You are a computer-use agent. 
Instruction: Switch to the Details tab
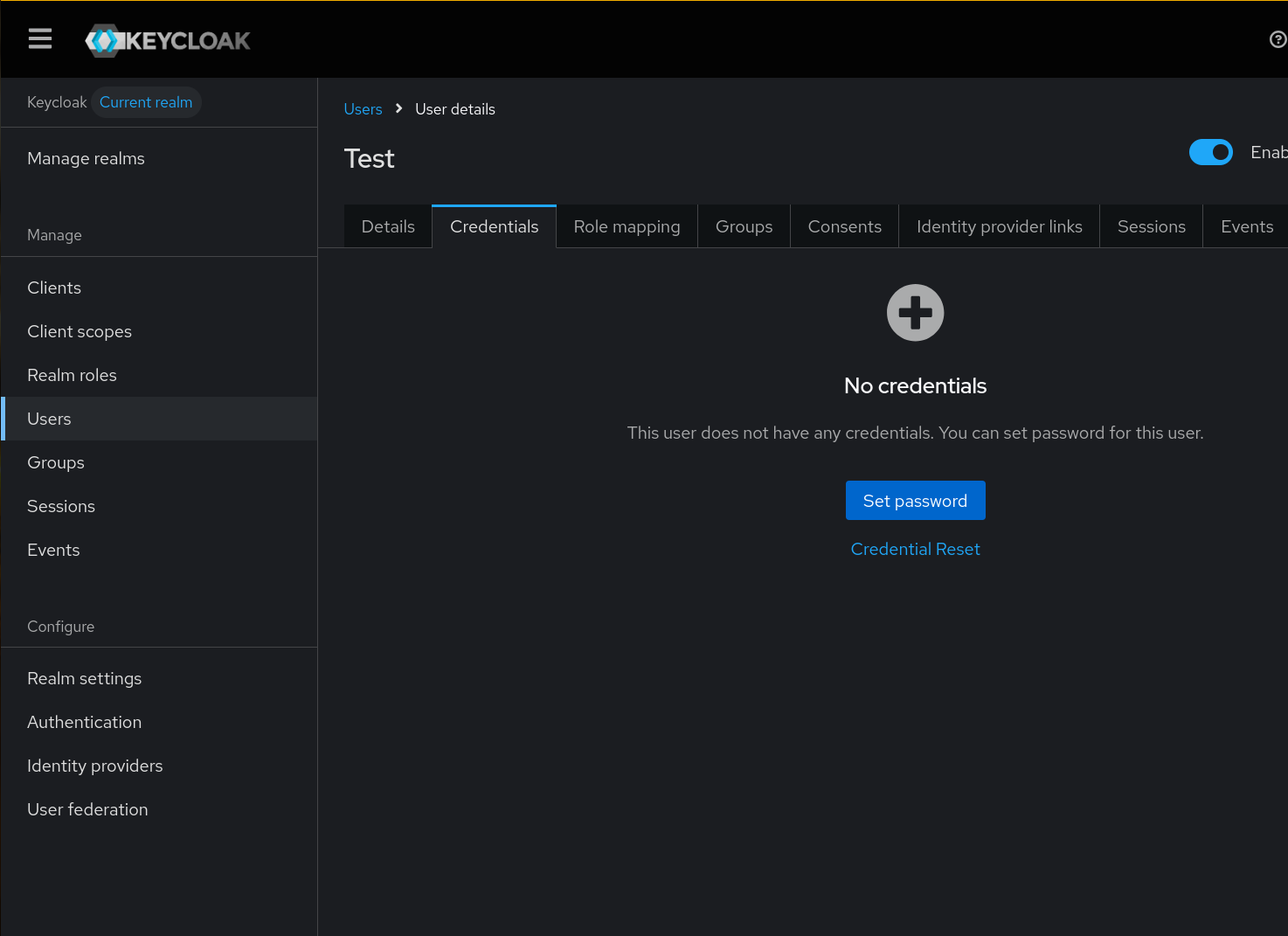(x=388, y=226)
